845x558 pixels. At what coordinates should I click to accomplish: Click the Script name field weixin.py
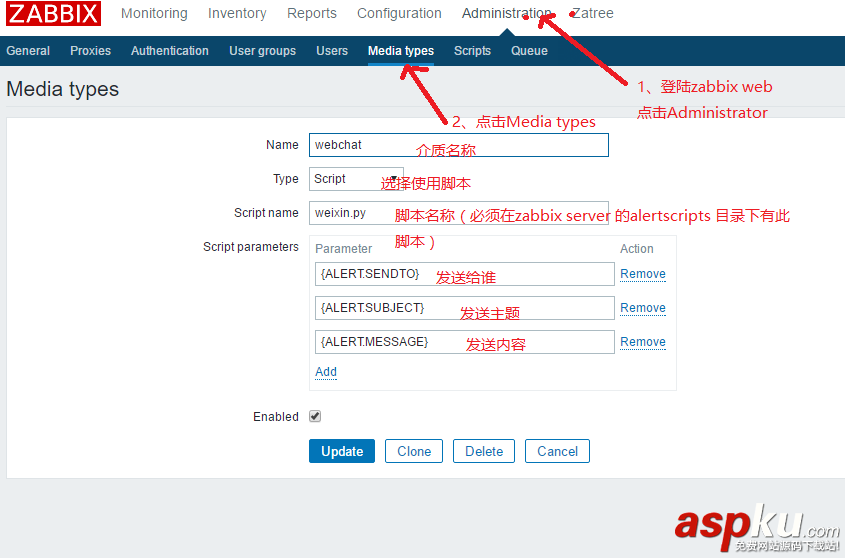(x=459, y=213)
